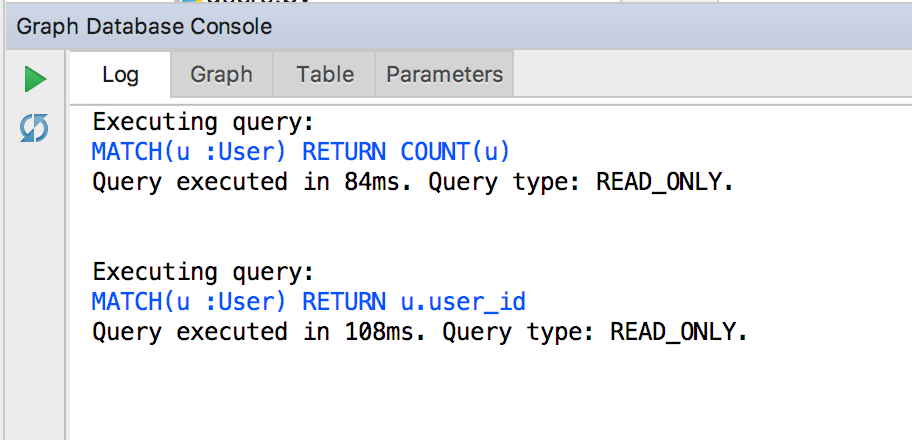Image resolution: width=912 pixels, height=440 pixels.
Task: Select the query MATCH(u :User) RETURN u.user_id
Action: click(309, 302)
